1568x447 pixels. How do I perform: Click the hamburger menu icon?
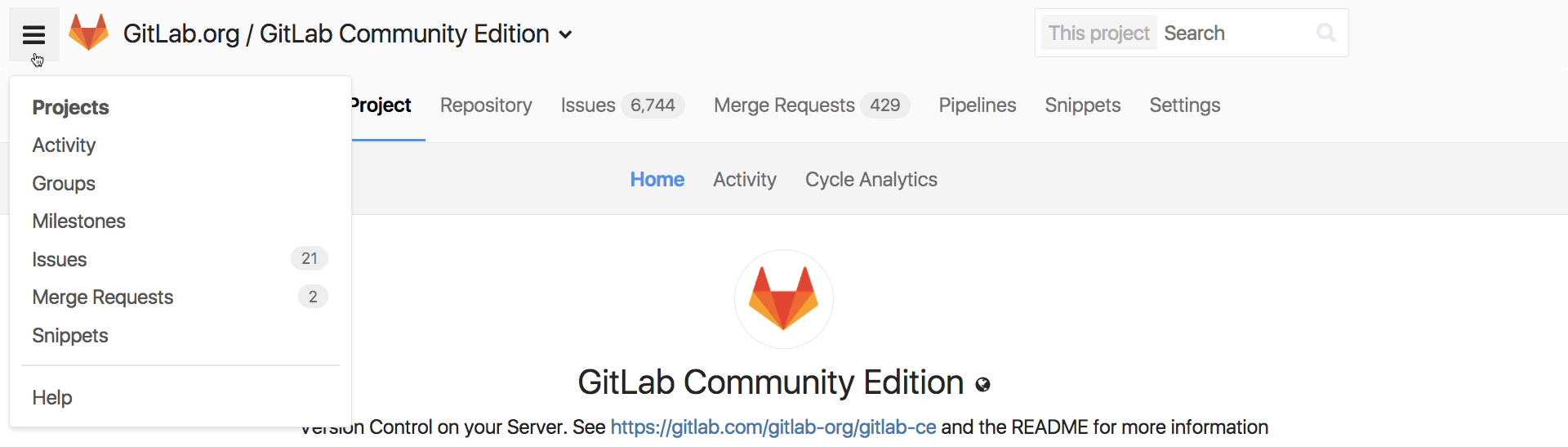click(33, 34)
